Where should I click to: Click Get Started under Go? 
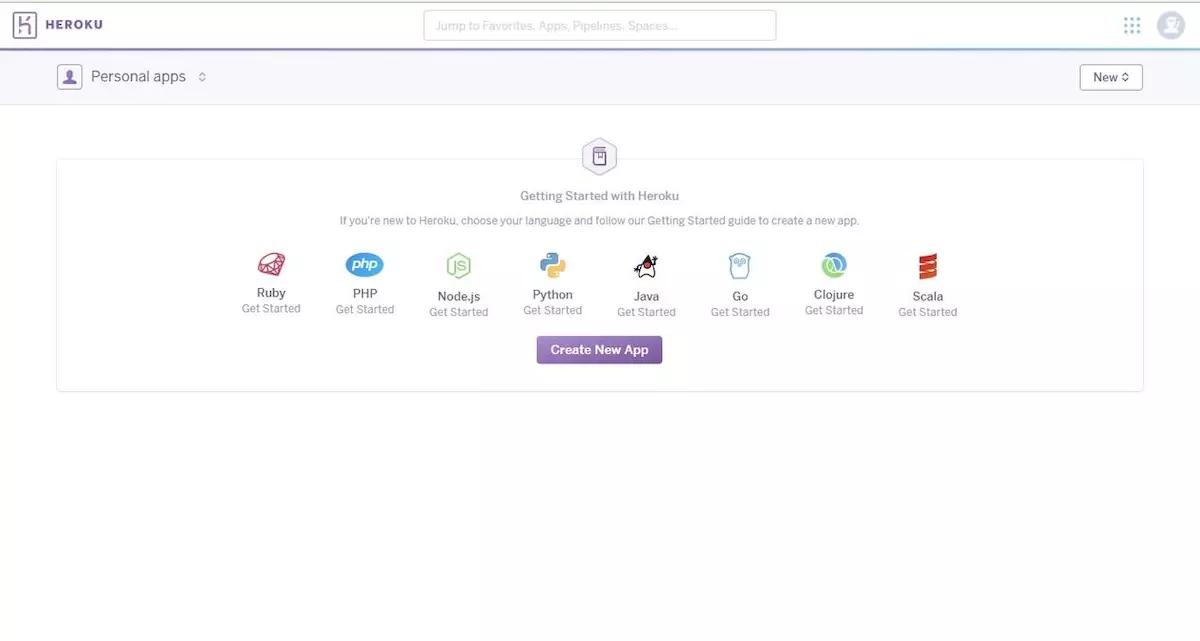740,312
